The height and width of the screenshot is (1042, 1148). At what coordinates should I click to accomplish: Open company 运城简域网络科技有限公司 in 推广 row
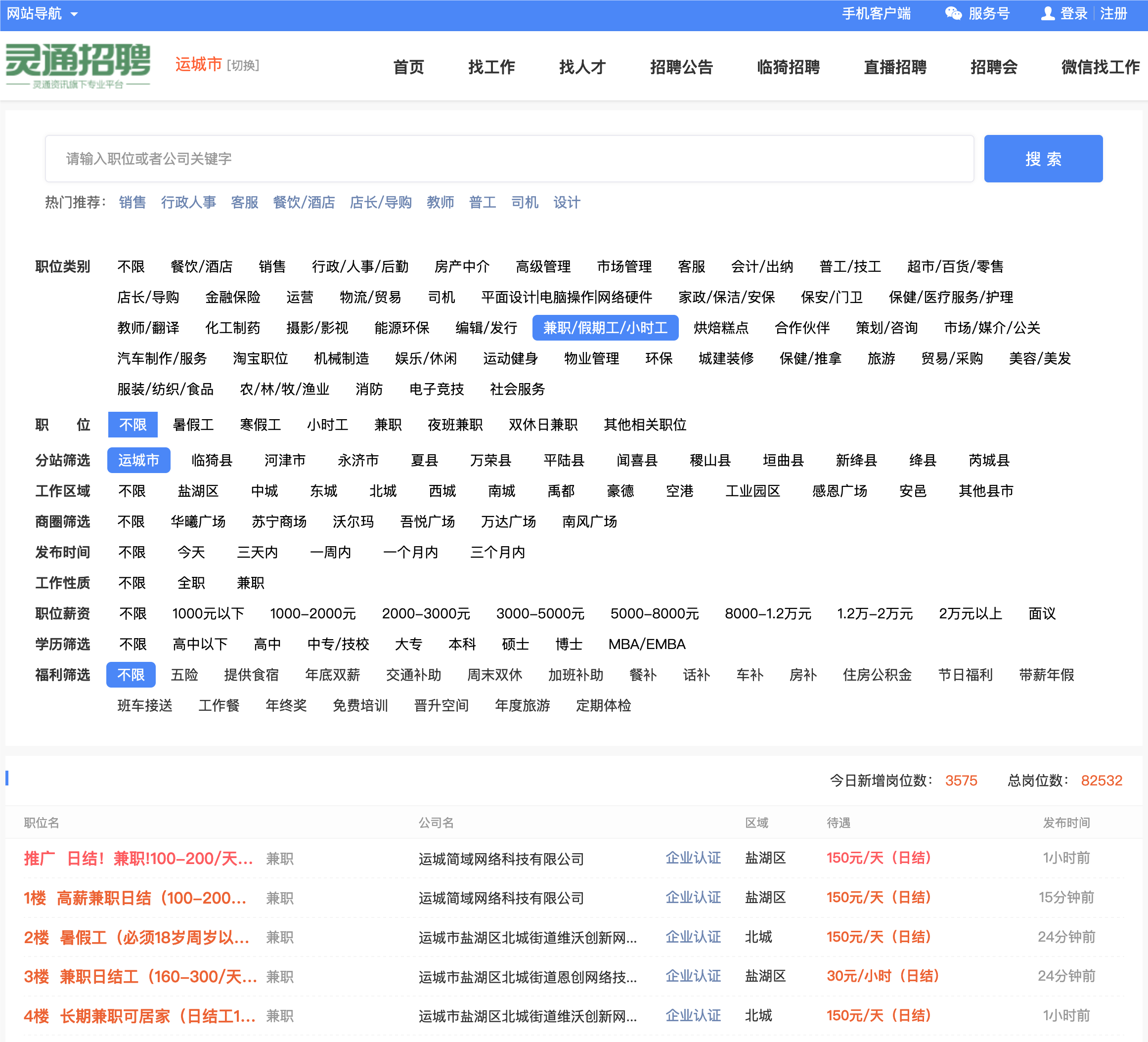click(x=501, y=859)
